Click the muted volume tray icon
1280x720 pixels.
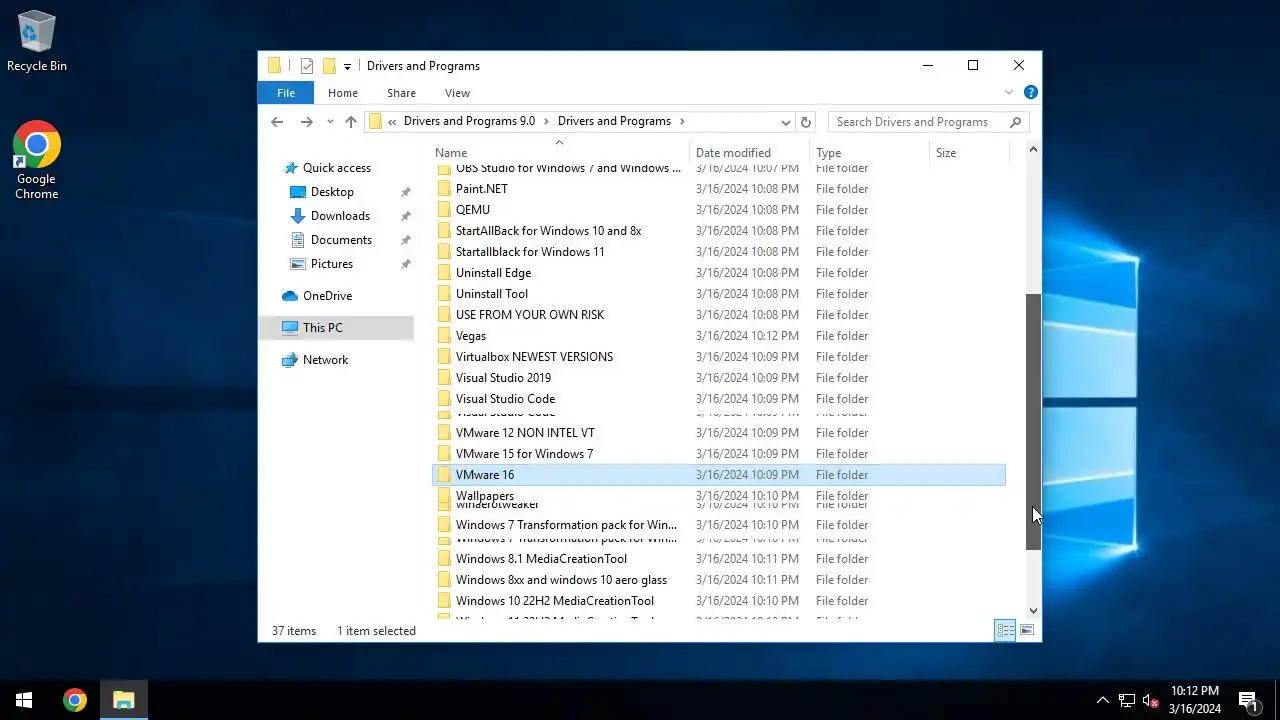pyautogui.click(x=1151, y=700)
